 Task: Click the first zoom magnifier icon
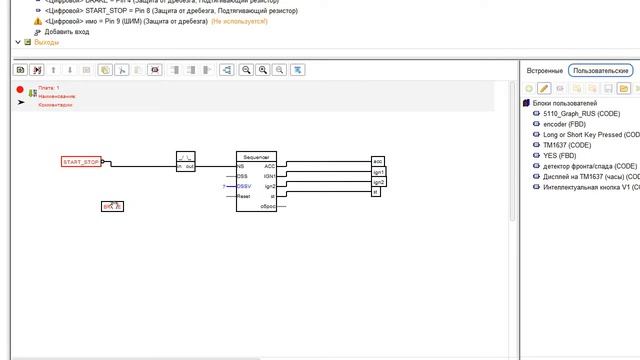246,70
